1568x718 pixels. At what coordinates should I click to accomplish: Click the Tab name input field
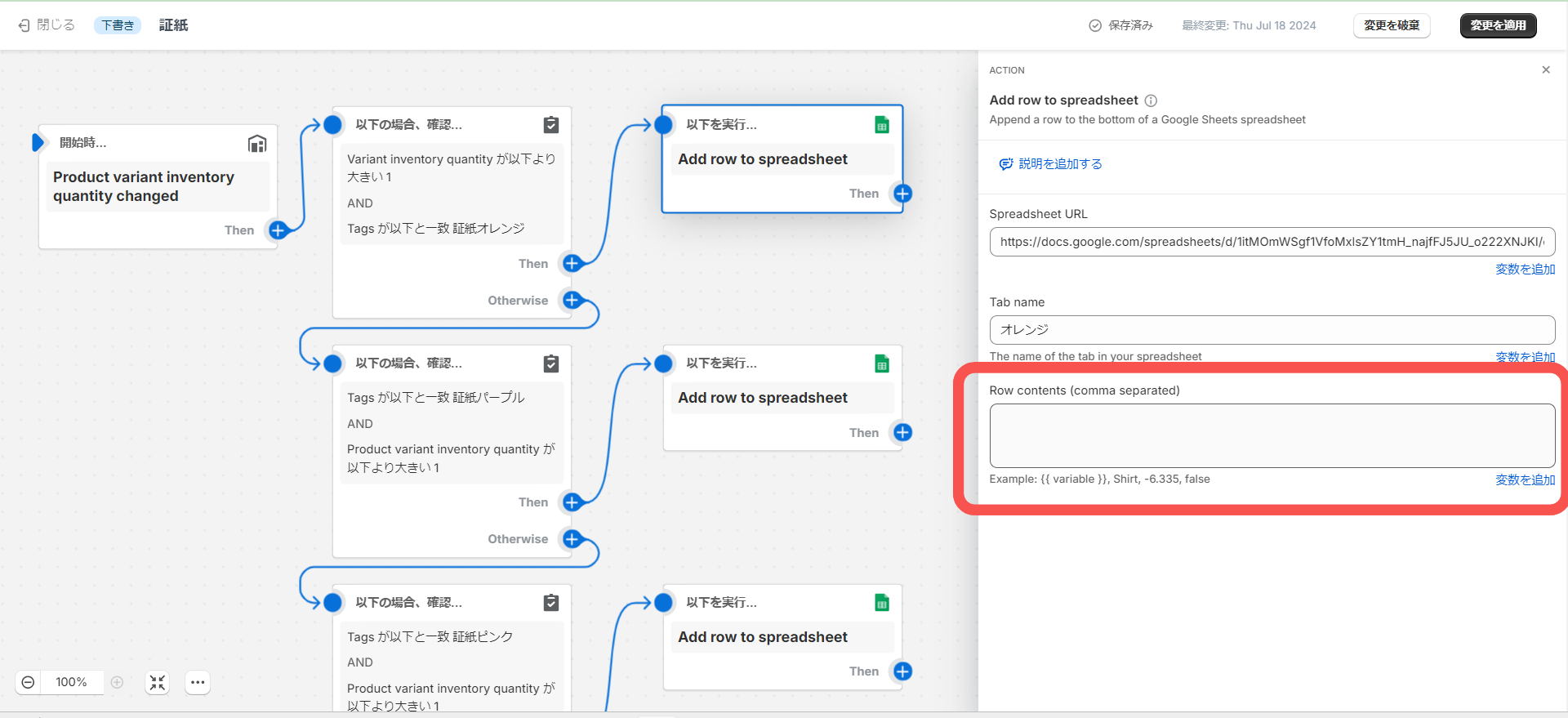[x=1272, y=330]
